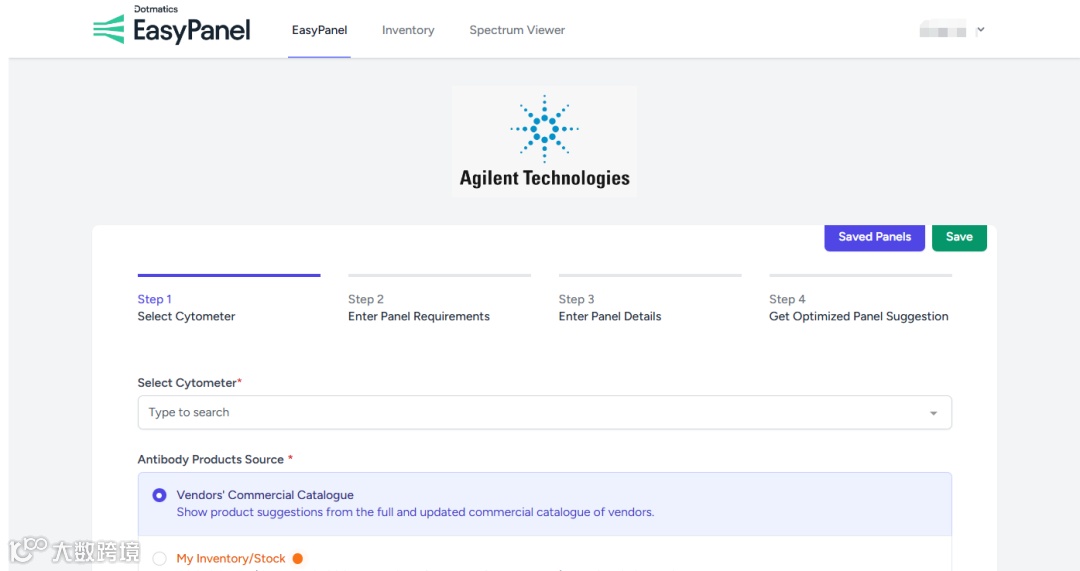Viewport: 1080px width, 571px height.
Task: Expand the user account menu chevron
Action: (981, 30)
